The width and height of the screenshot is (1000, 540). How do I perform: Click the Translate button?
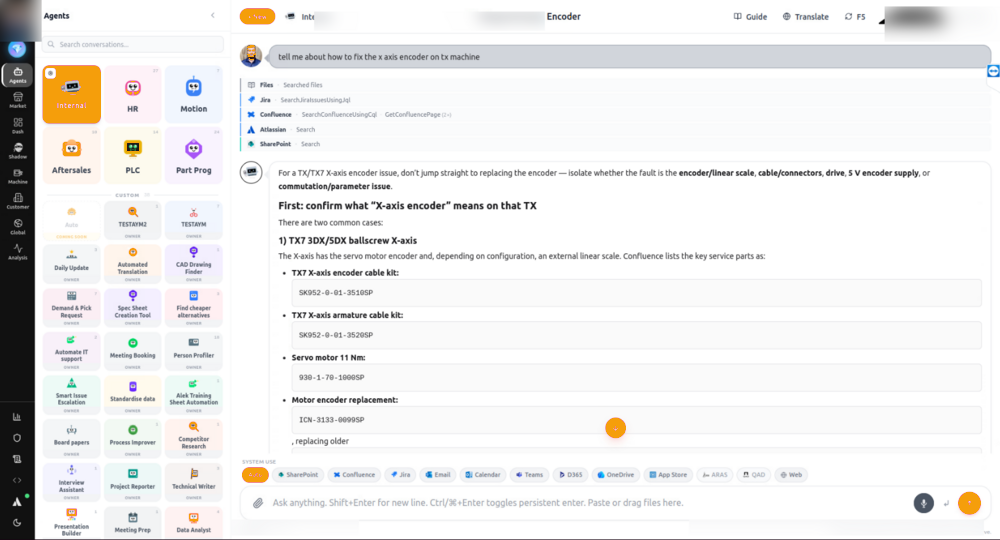pos(805,17)
